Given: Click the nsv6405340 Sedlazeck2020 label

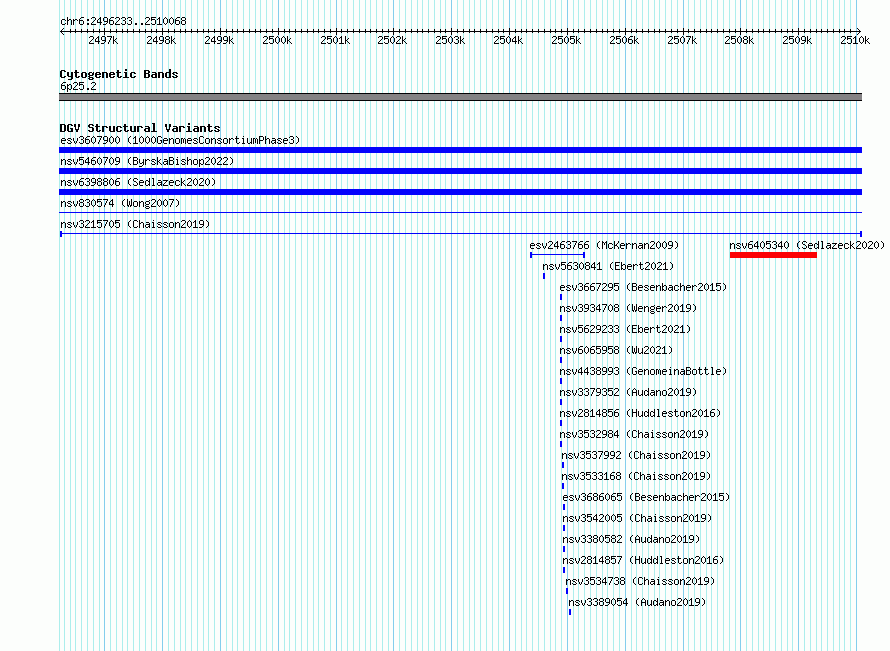Looking at the screenshot, I should pos(807,245).
